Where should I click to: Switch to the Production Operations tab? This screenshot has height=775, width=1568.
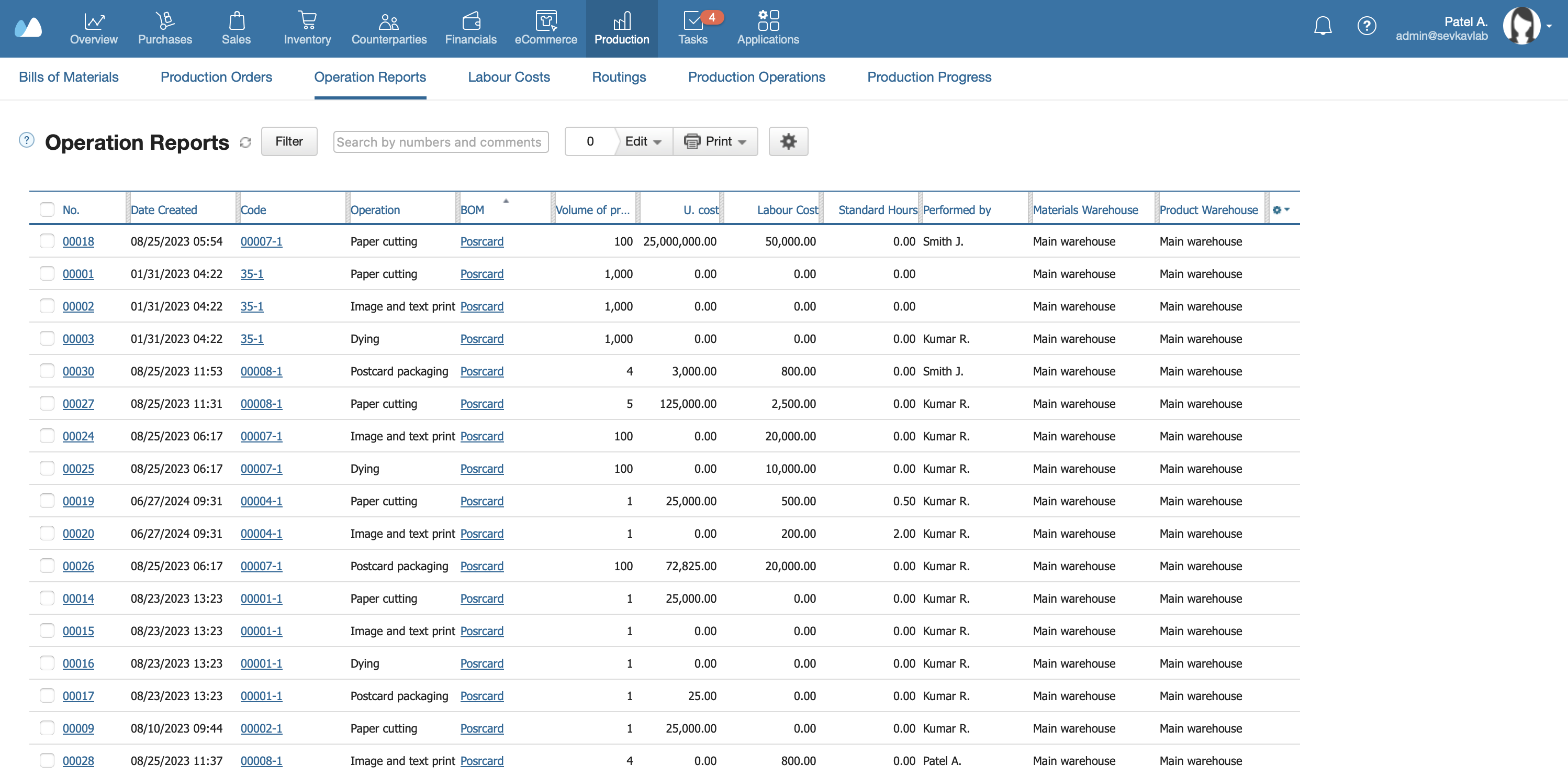tap(757, 77)
